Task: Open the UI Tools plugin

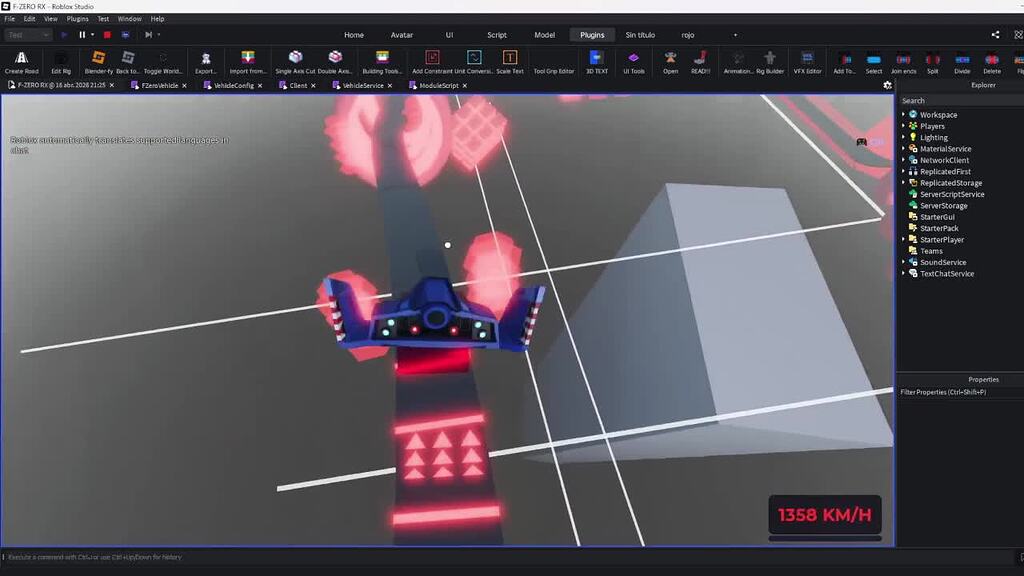Action: [633, 62]
